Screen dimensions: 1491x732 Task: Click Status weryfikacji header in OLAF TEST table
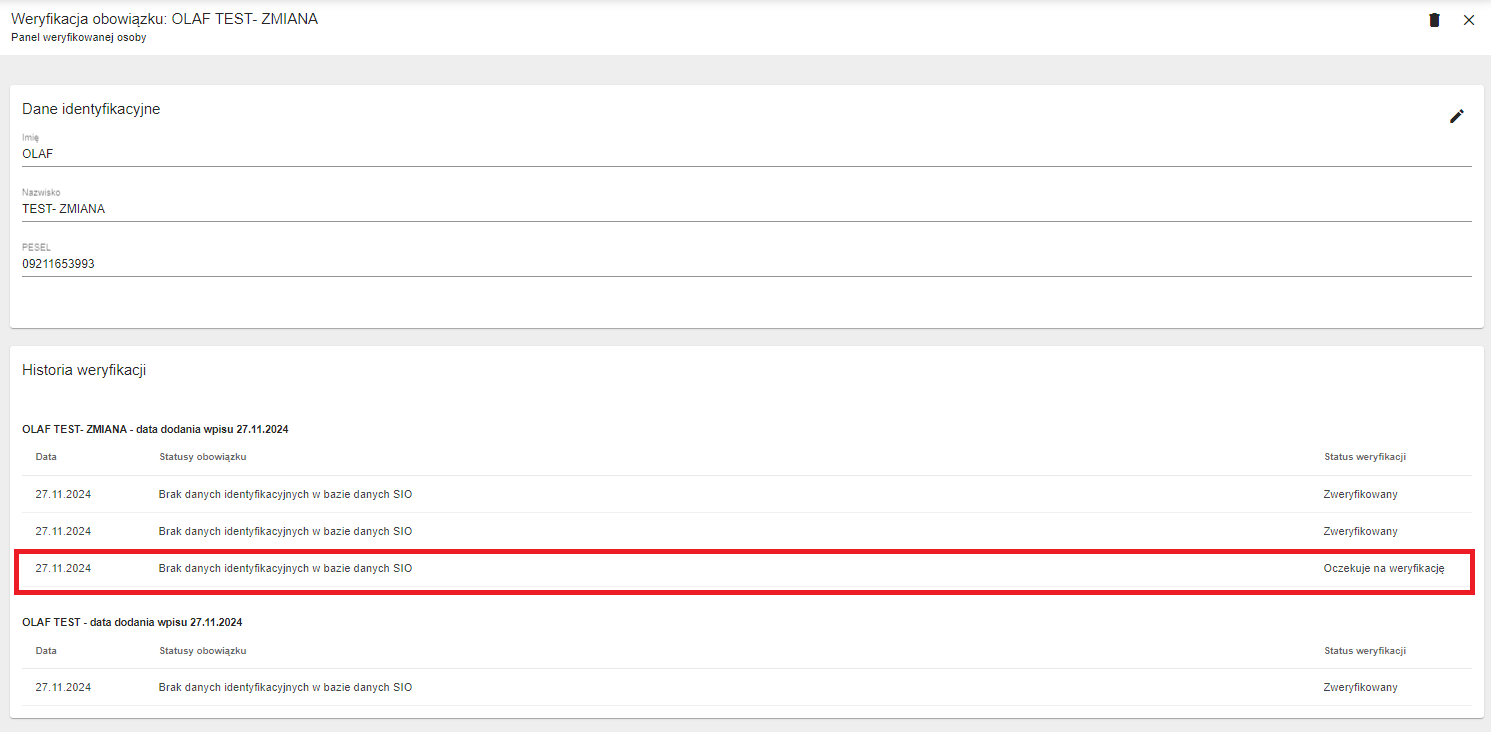click(1365, 650)
